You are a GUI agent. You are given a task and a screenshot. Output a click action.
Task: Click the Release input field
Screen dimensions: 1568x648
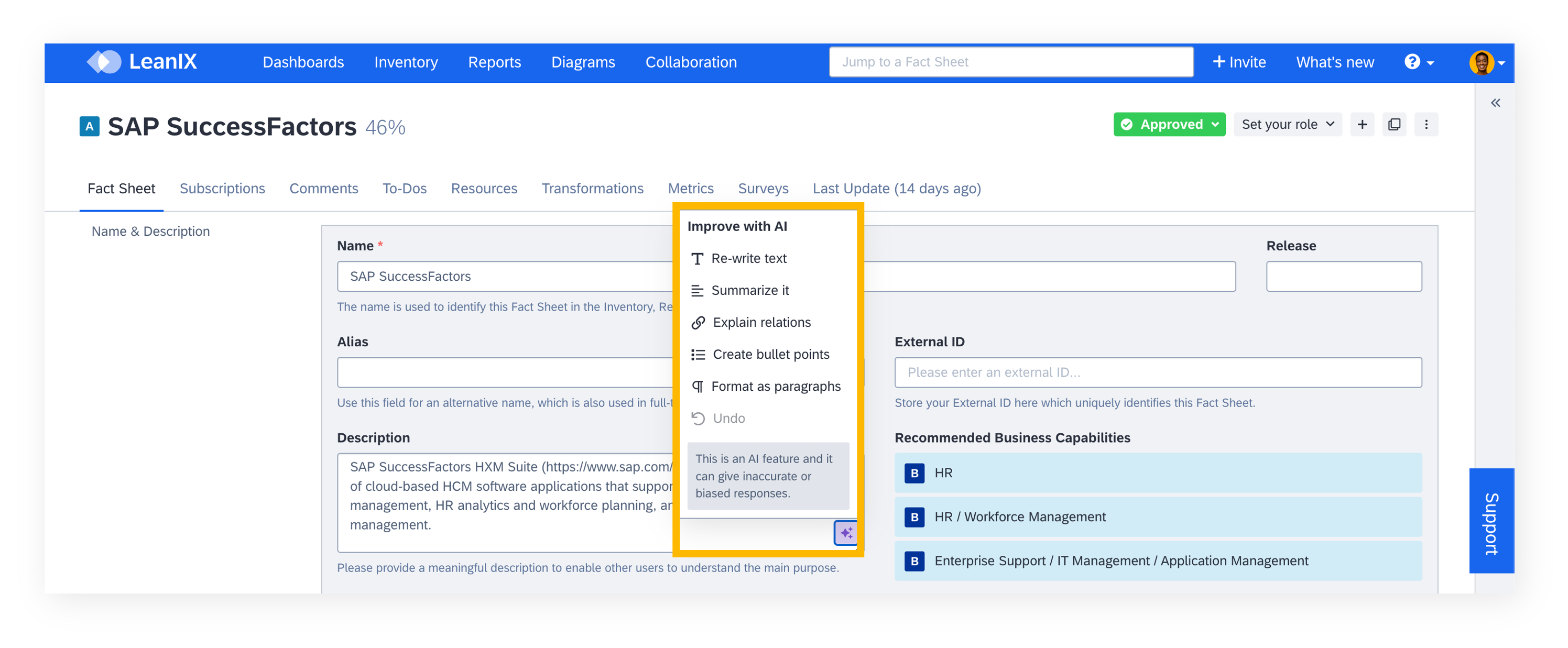pos(1343,276)
